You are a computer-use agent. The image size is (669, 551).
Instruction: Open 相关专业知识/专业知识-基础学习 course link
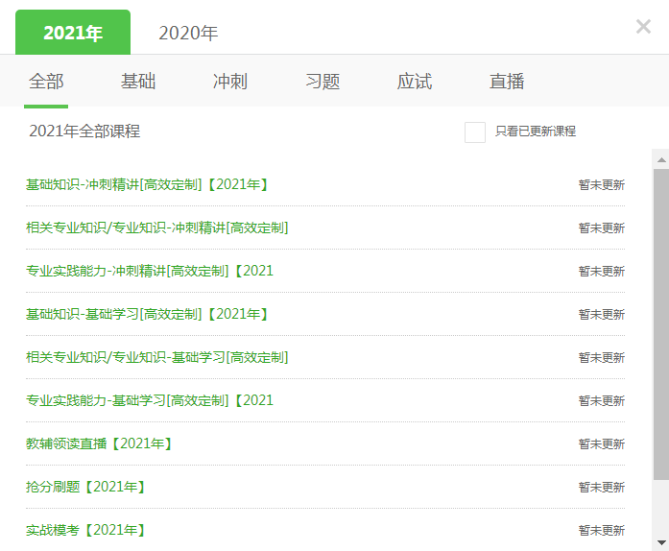[157, 357]
